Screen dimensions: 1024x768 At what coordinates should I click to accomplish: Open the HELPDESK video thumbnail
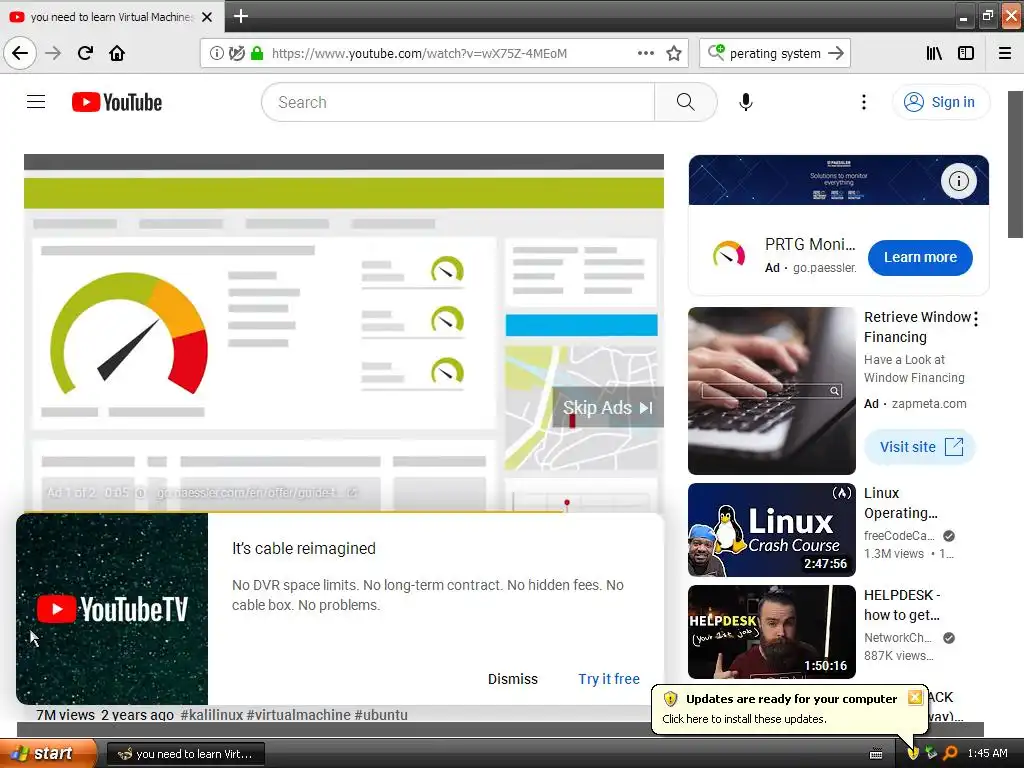tap(772, 632)
